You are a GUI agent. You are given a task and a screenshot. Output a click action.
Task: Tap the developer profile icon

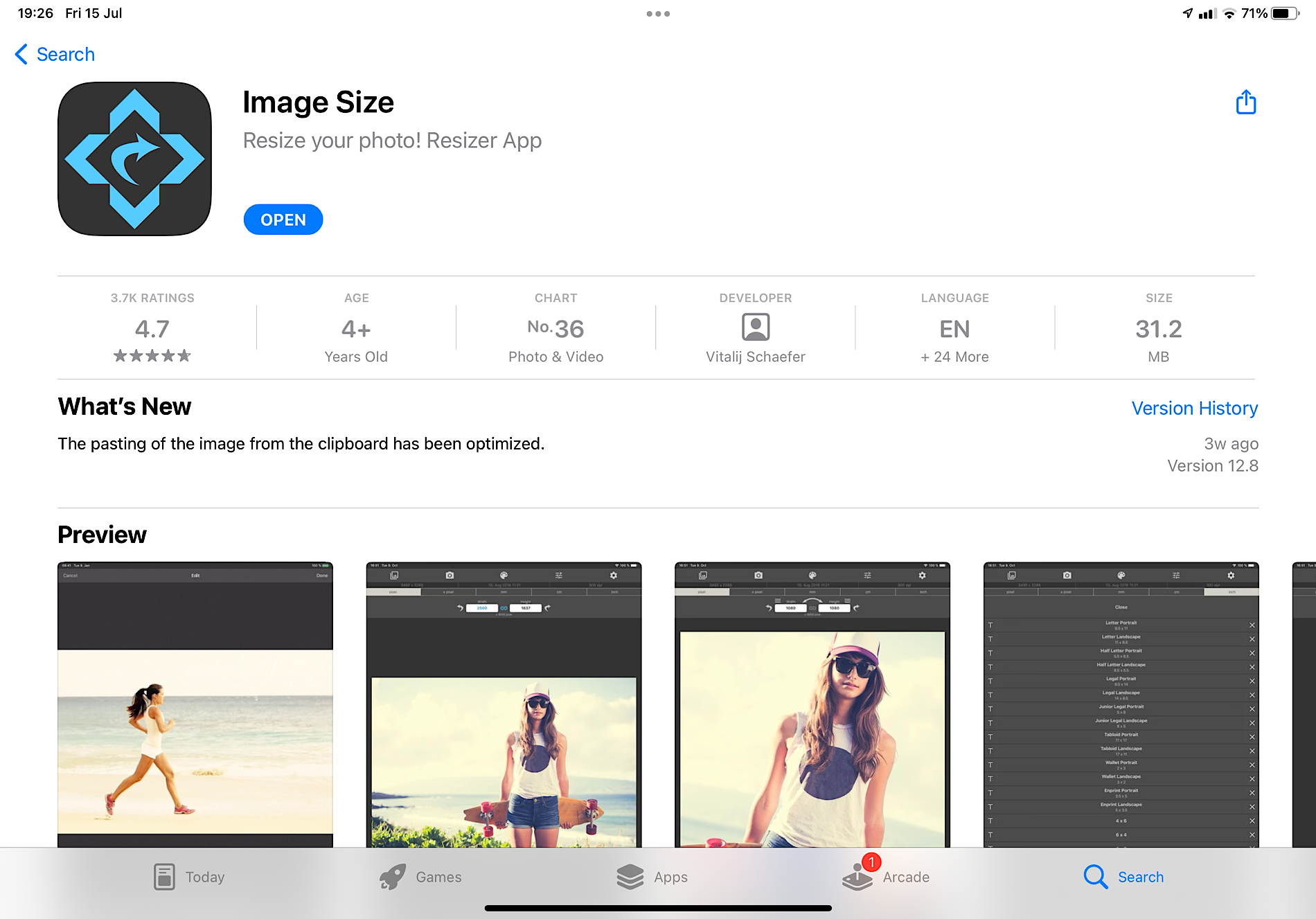755,327
